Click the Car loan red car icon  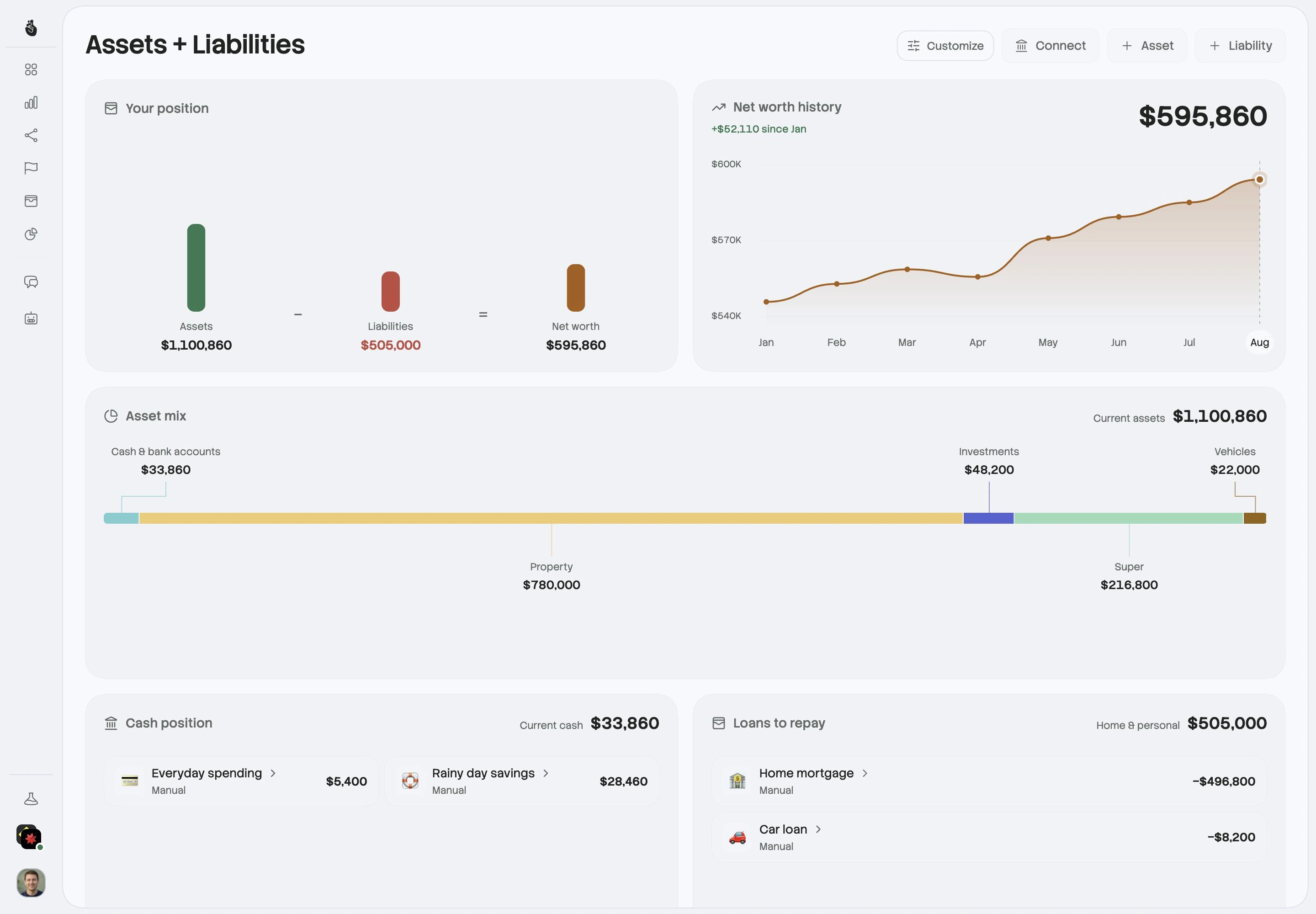pyautogui.click(x=738, y=837)
